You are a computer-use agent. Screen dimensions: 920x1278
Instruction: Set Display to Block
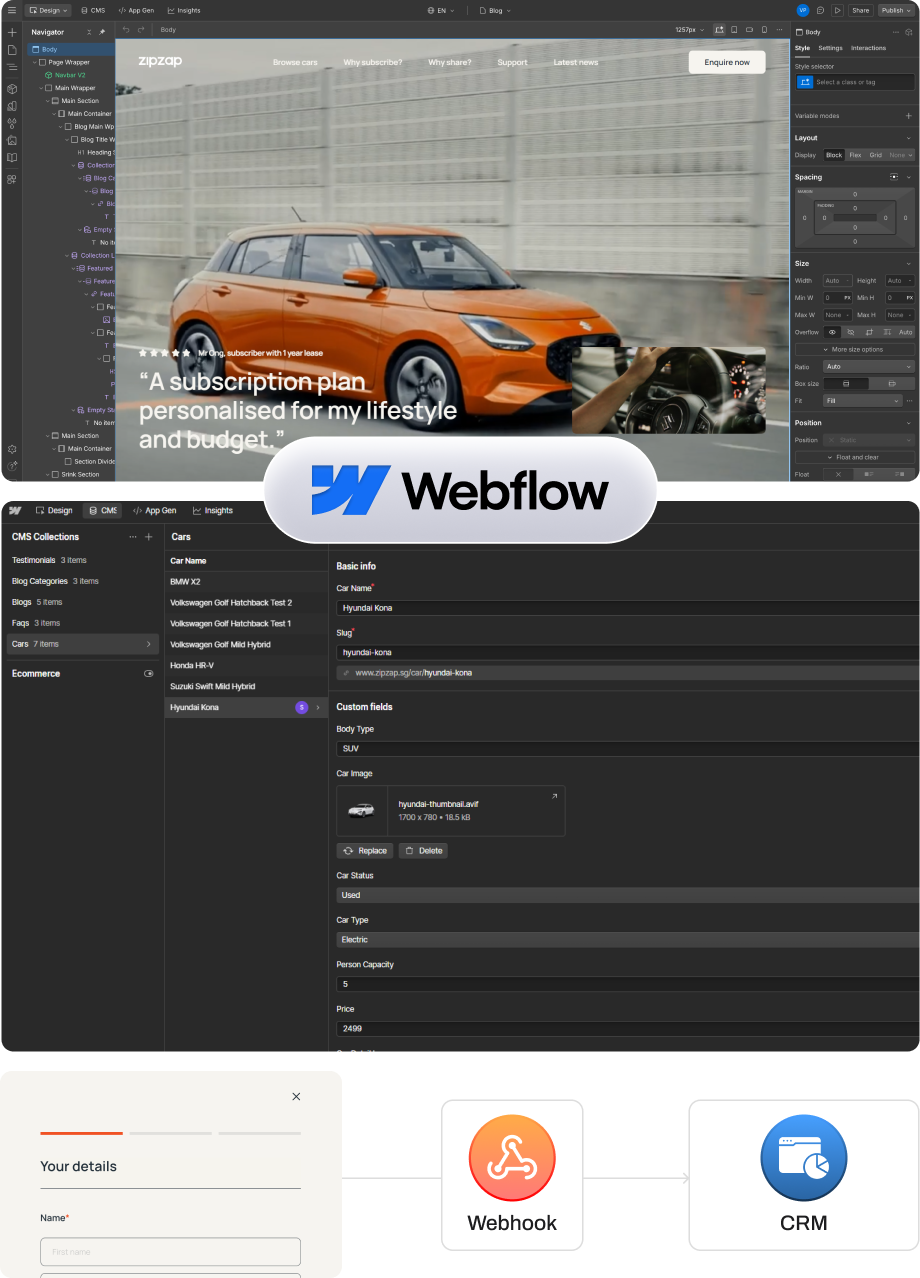point(834,155)
